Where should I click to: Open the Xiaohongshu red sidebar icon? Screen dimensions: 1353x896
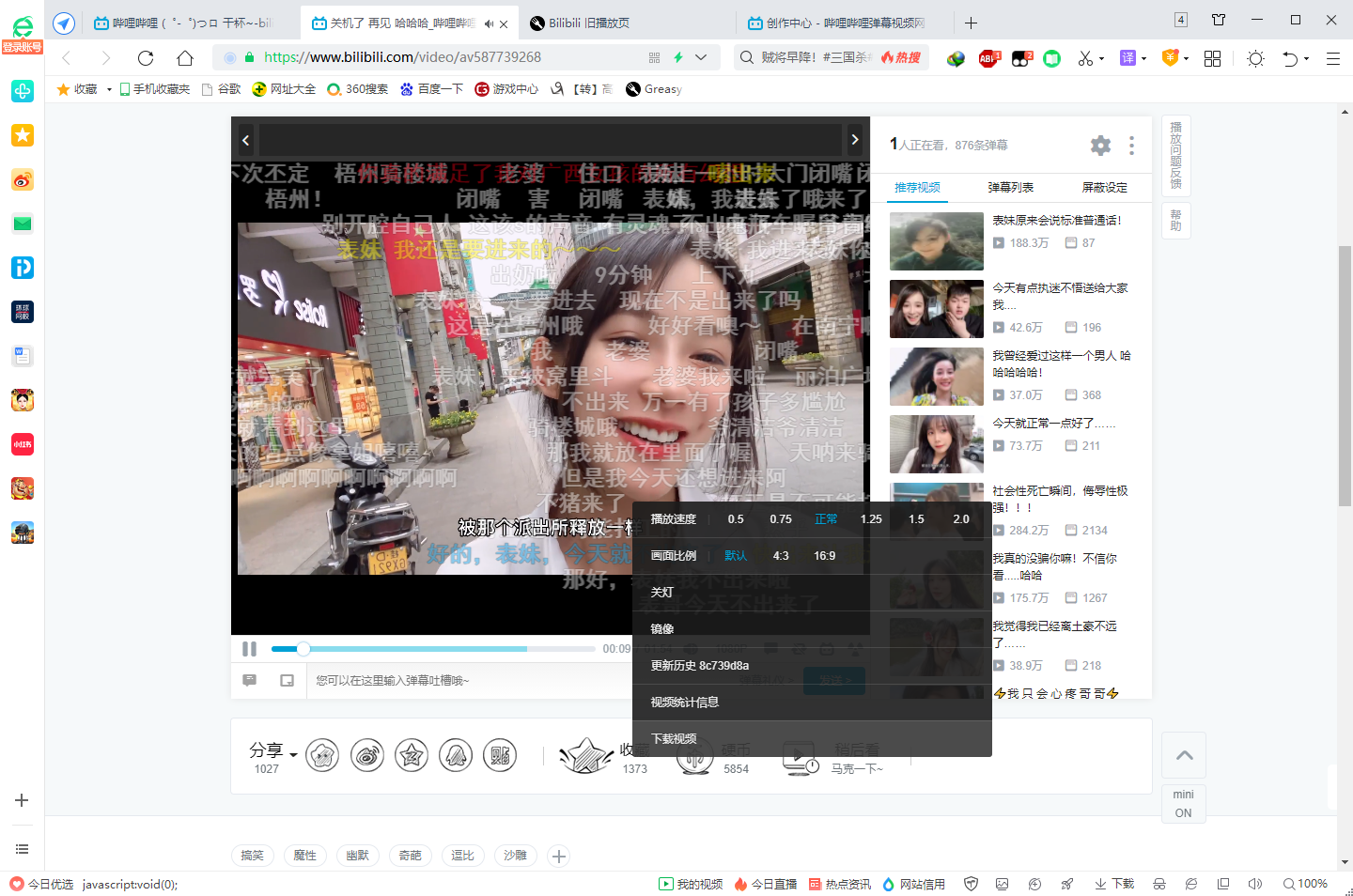[x=23, y=444]
